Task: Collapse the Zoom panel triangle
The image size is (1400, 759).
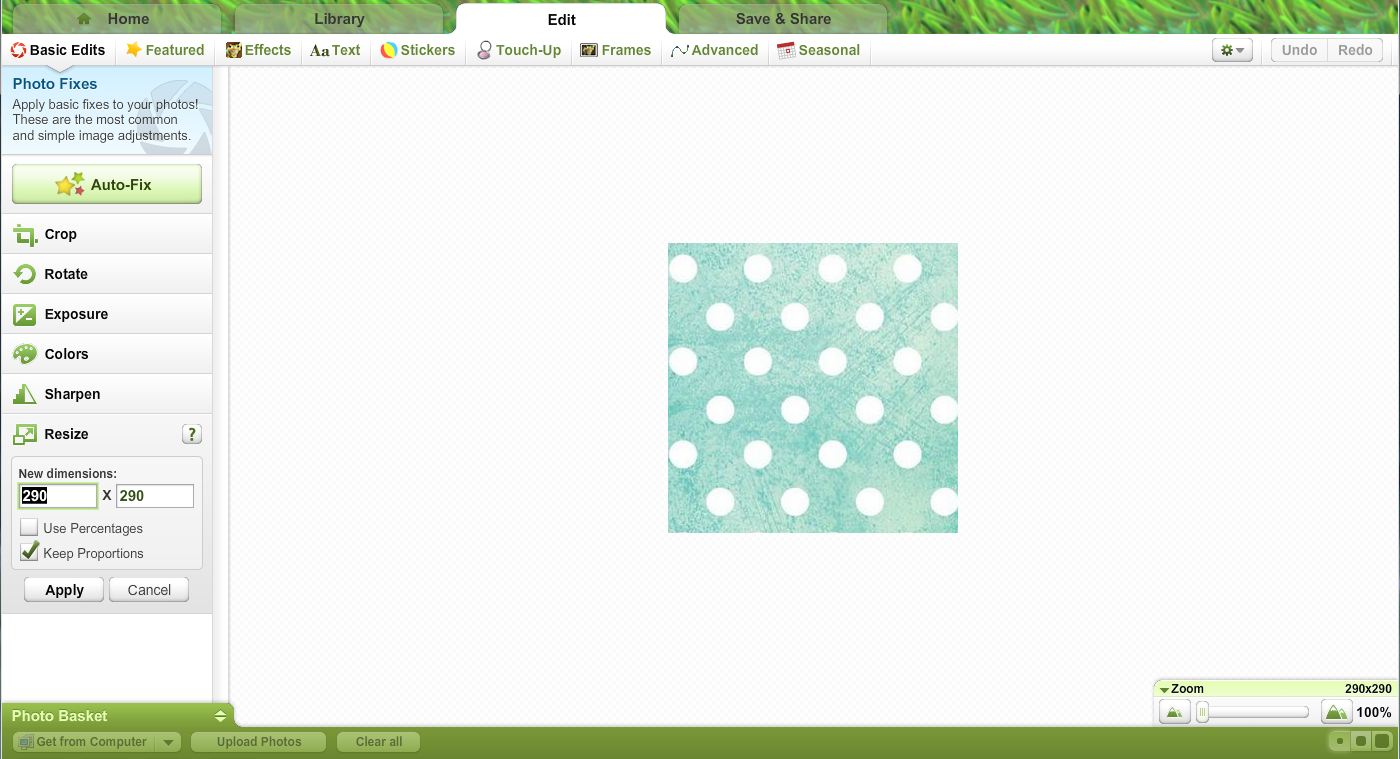Action: 1164,689
